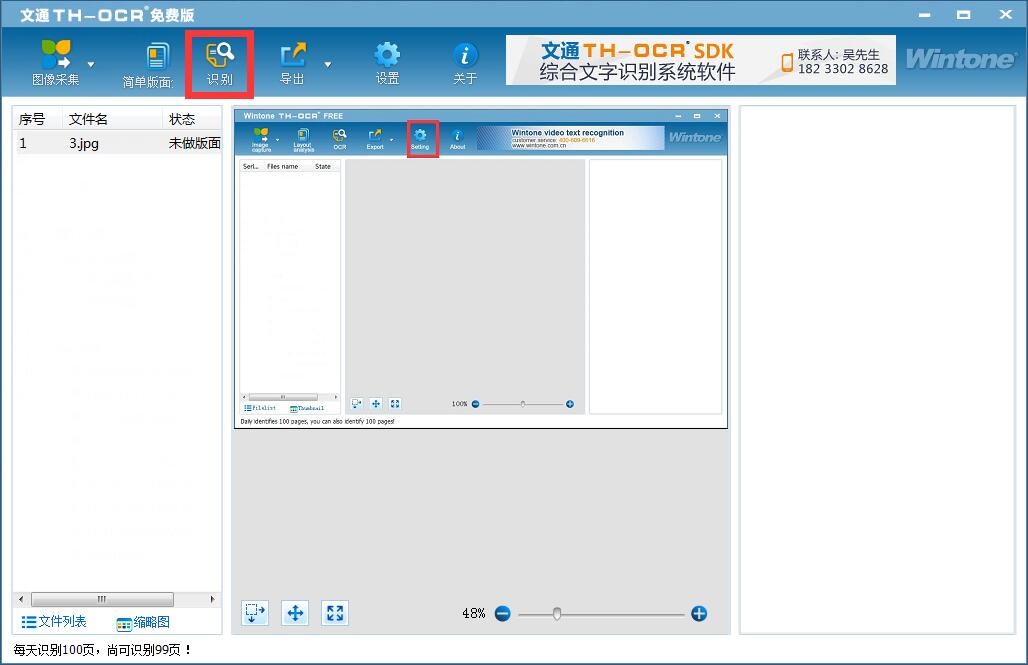Image resolution: width=1028 pixels, height=665 pixels.
Task: Expand the 导出 export dropdown arrow
Action: tap(328, 63)
